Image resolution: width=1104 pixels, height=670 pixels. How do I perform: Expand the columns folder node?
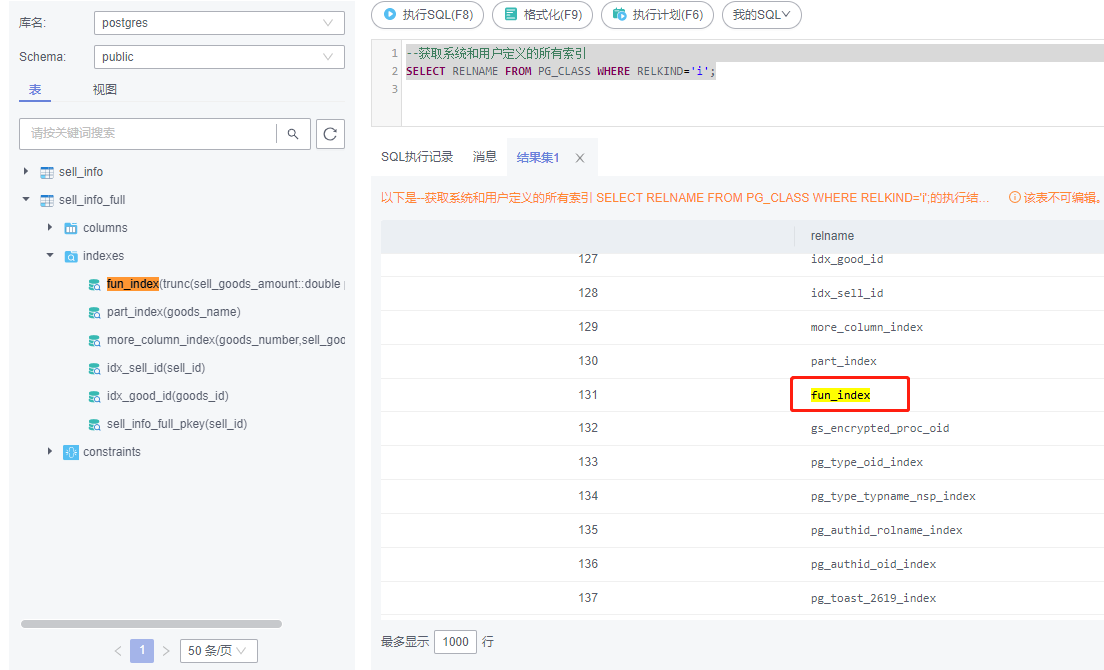click(x=50, y=227)
